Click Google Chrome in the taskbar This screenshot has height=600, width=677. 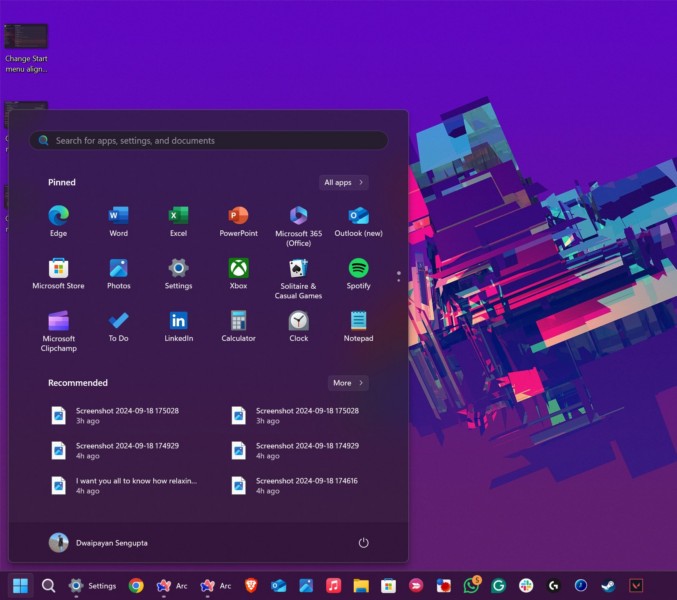pyautogui.click(x=136, y=586)
